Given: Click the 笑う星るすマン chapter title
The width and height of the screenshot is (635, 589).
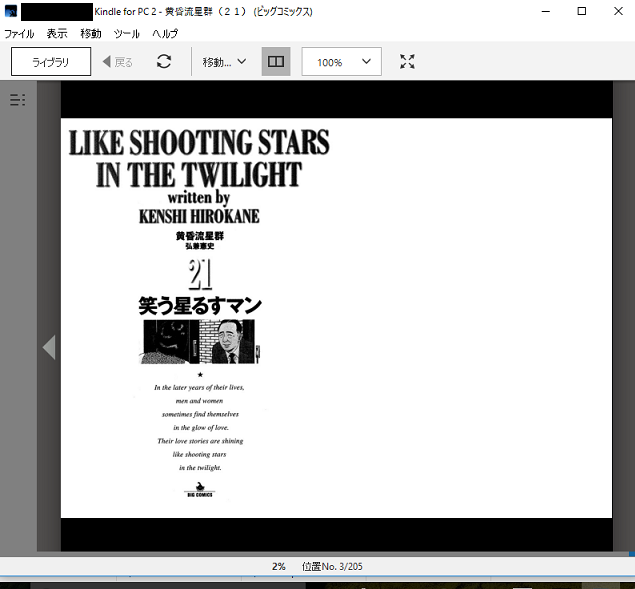Looking at the screenshot, I should point(200,305).
